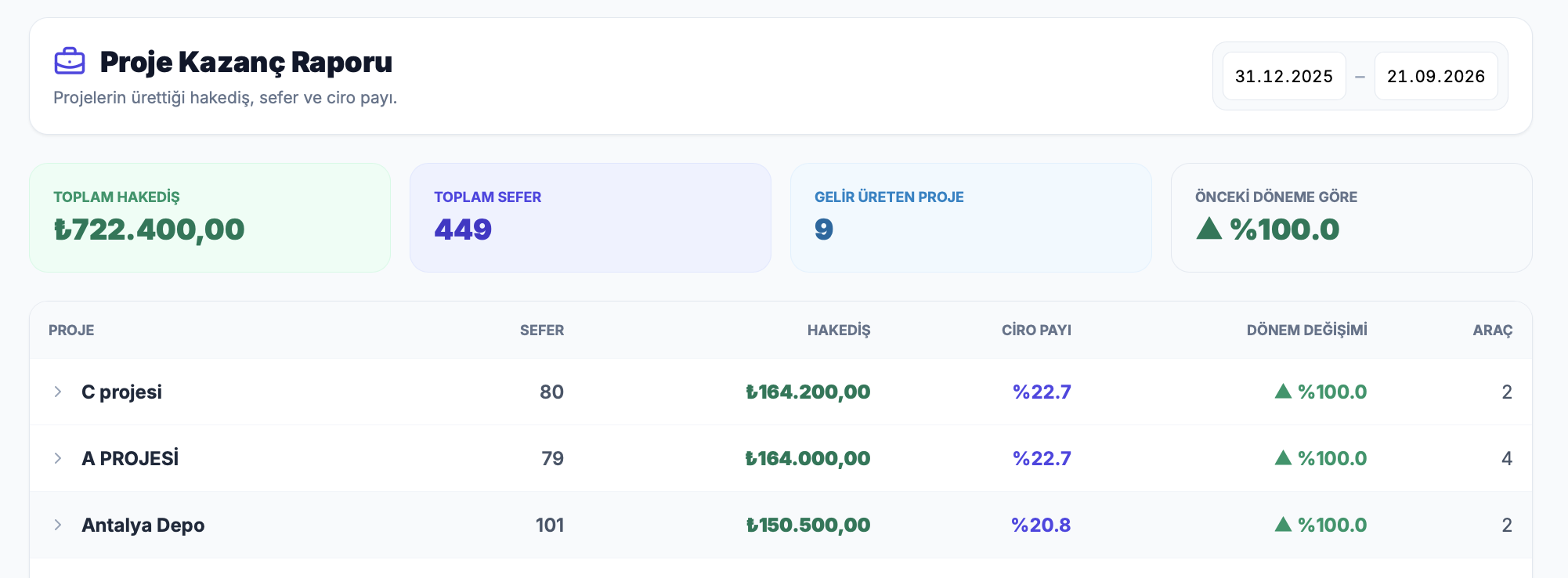The width and height of the screenshot is (1568, 578).
Task: Click the HAKEDİŞ column header
Action: [839, 331]
